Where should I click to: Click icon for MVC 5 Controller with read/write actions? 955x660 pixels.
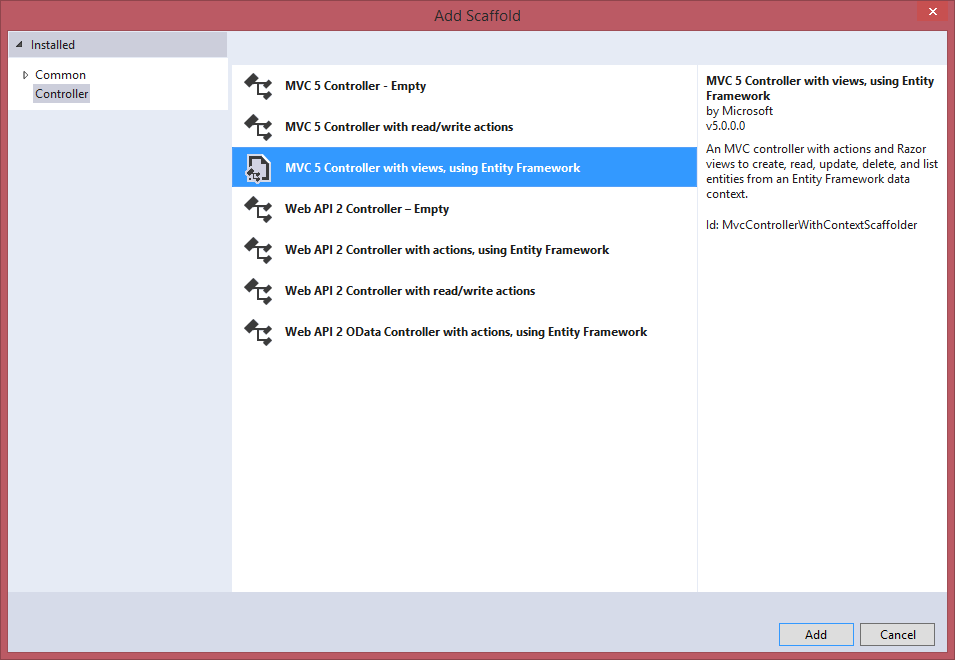[x=258, y=127]
